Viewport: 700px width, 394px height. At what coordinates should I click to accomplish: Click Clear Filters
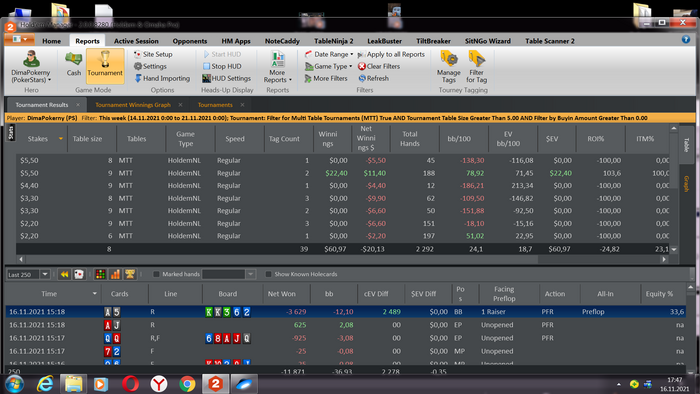click(379, 66)
